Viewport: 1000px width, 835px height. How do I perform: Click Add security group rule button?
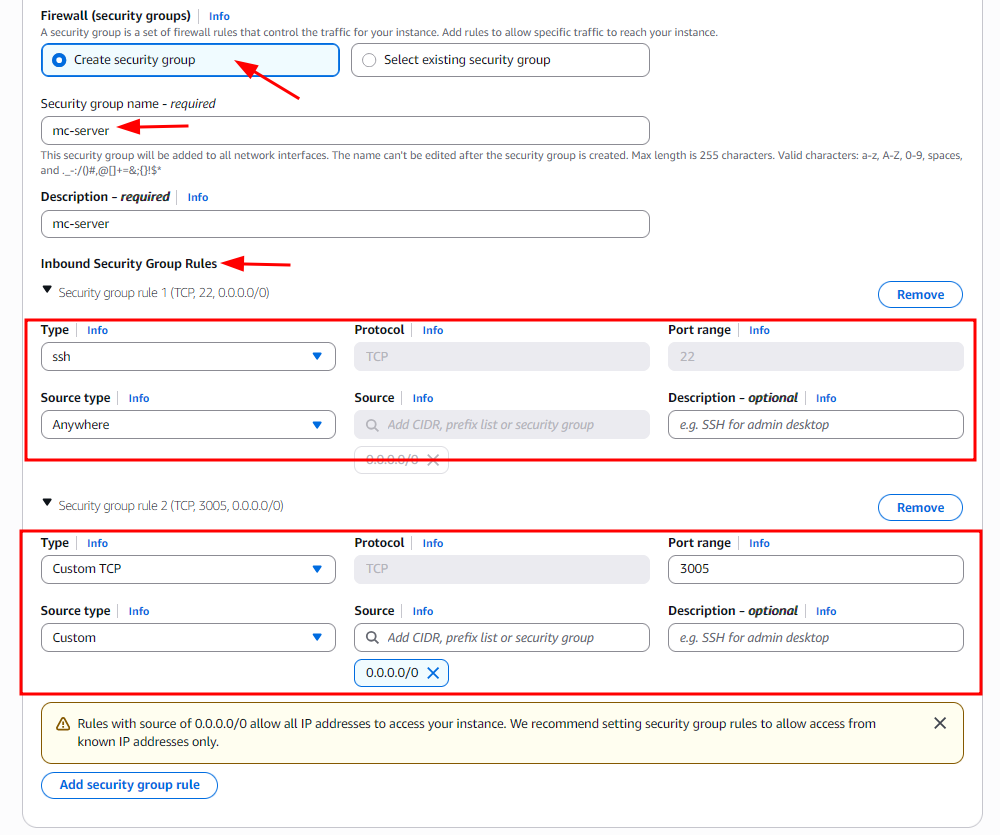[129, 785]
